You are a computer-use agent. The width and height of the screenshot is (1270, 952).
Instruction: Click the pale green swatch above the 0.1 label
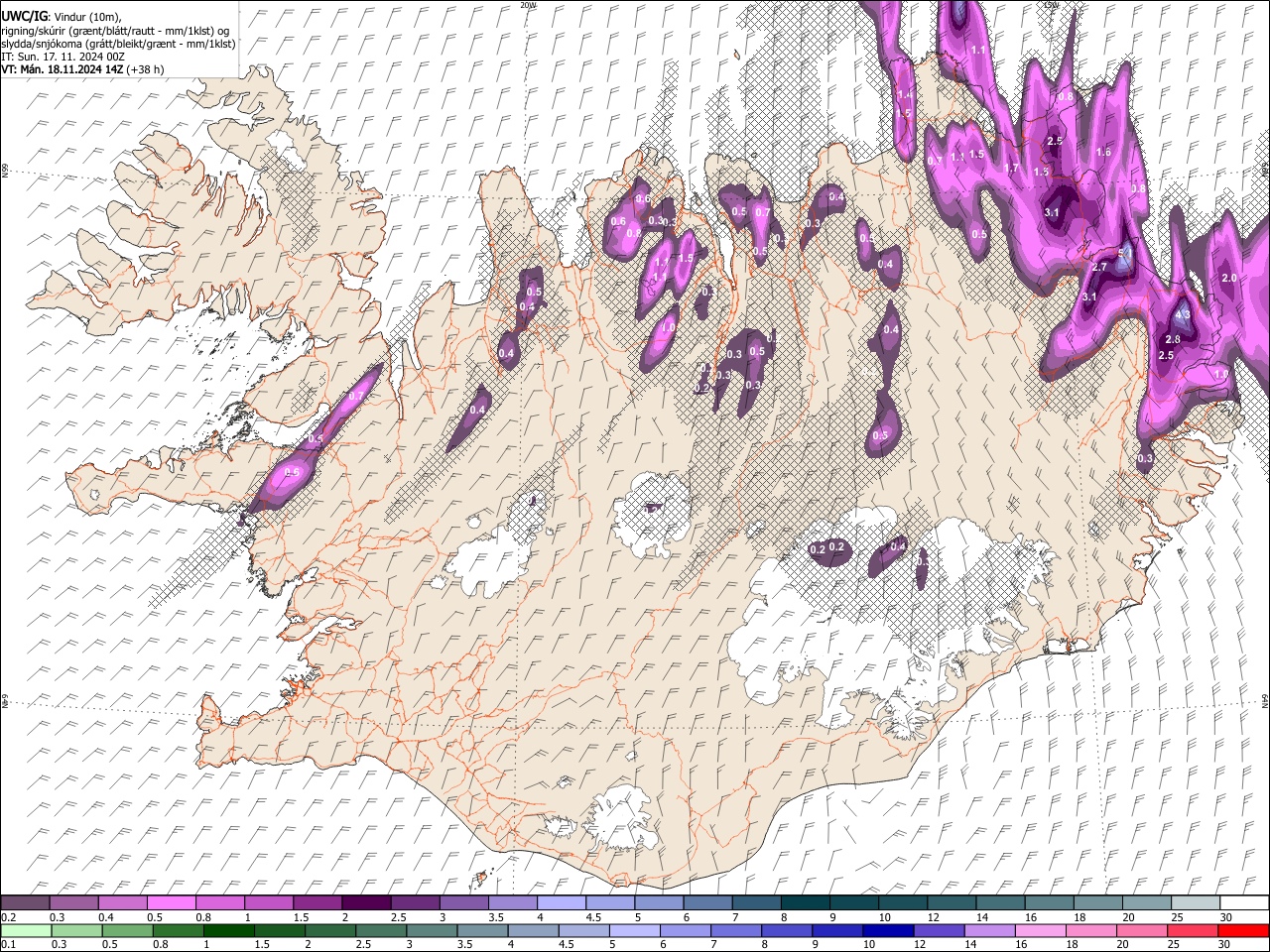(25, 930)
